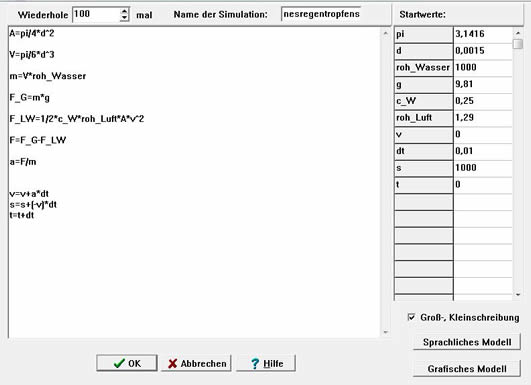531x385 pixels.
Task: Select the value 0,0015 for d
Action: pyautogui.click(x=483, y=51)
